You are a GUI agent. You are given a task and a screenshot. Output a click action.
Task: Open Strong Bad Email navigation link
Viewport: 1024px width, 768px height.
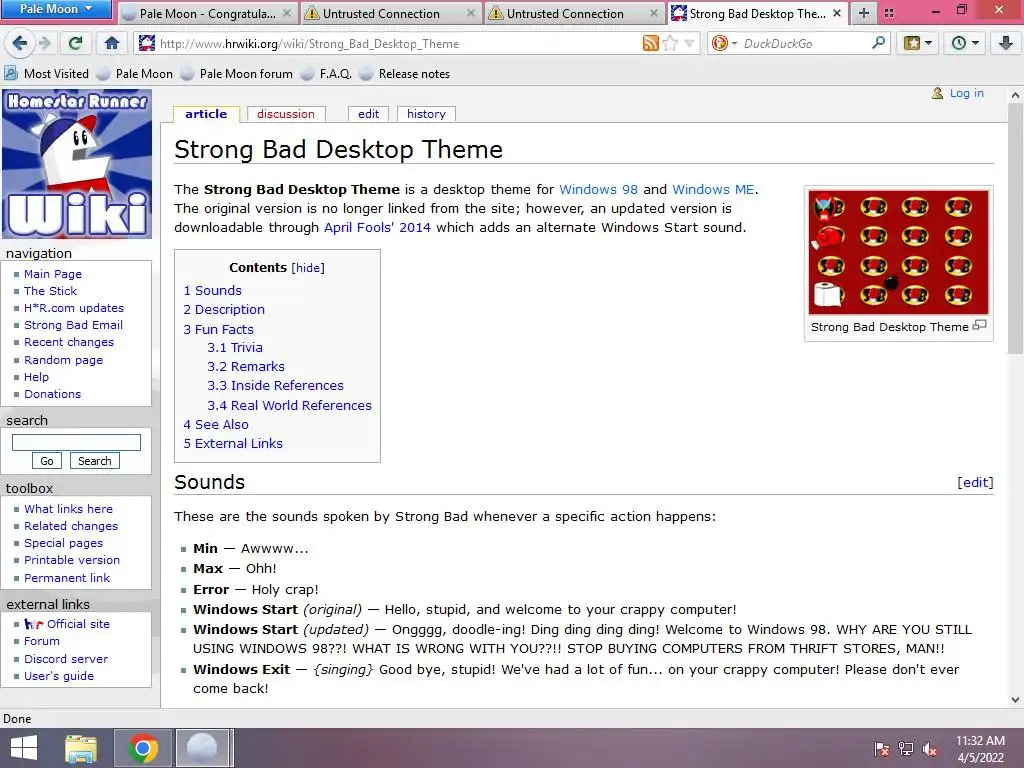coord(73,325)
